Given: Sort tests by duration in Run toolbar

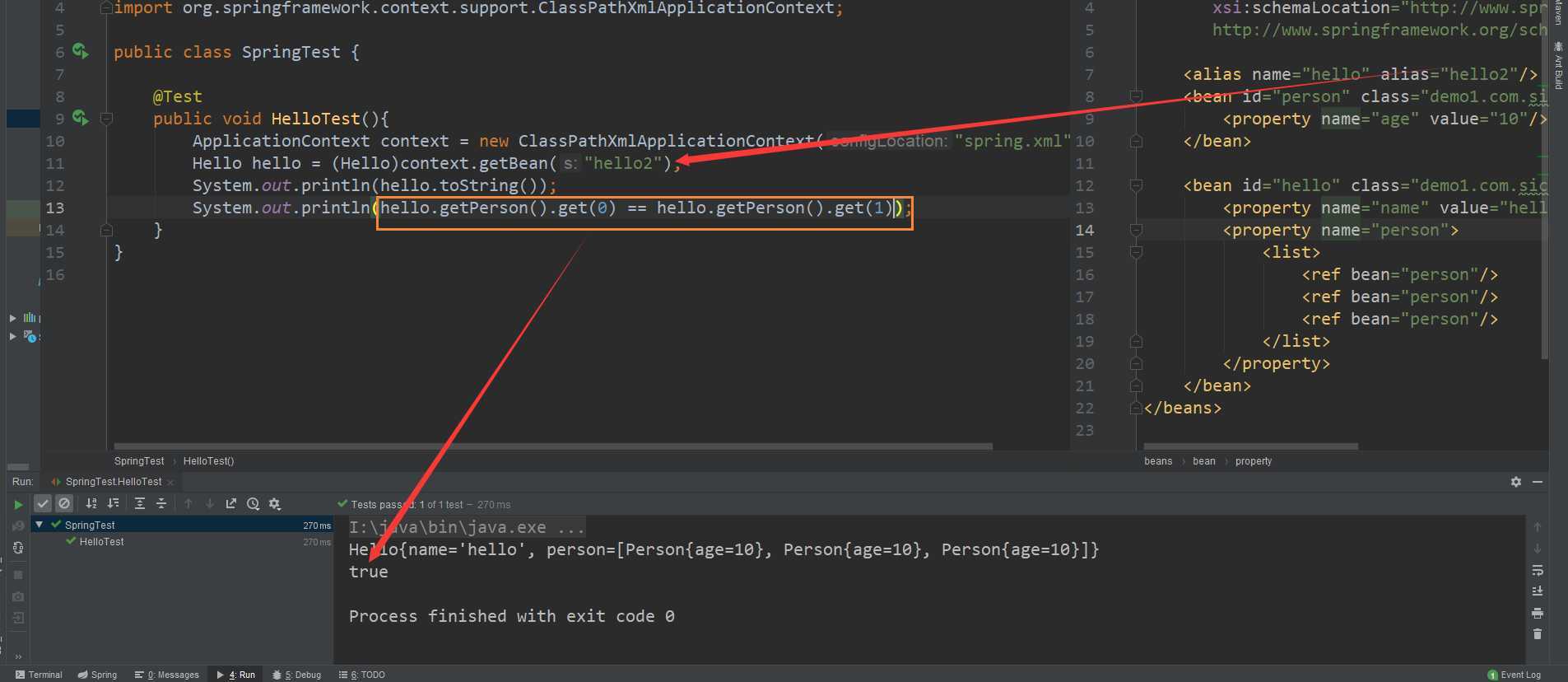Looking at the screenshot, I should (113, 503).
